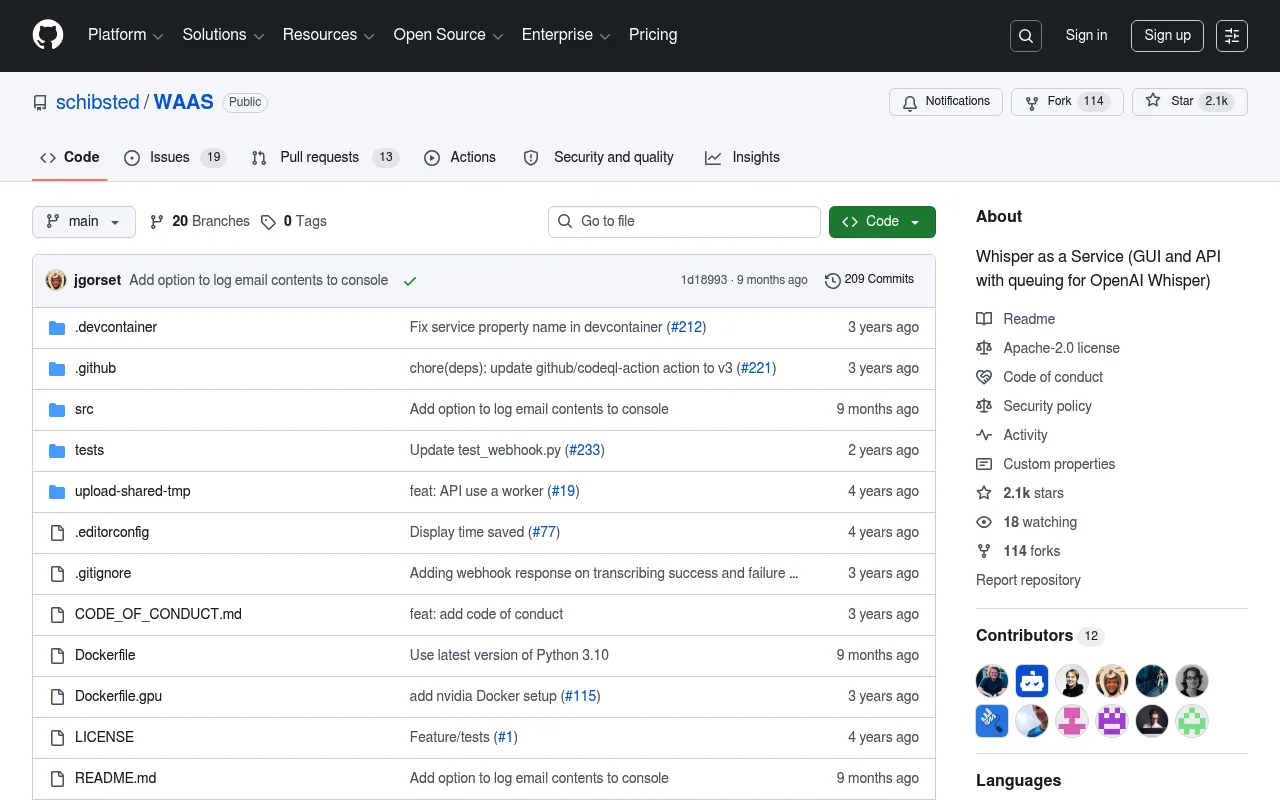View 114 forks link

[x=1031, y=551]
